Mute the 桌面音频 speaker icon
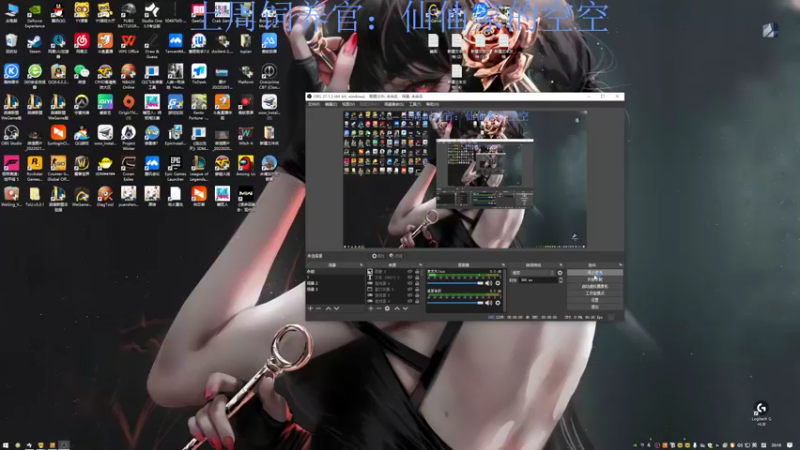Image resolution: width=800 pixels, height=450 pixels. 488,303
